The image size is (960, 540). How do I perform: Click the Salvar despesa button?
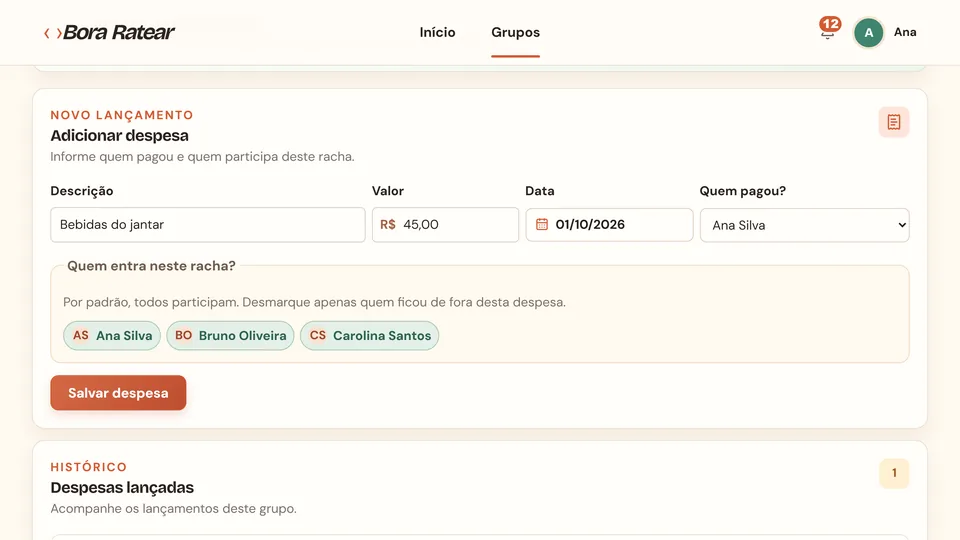pyautogui.click(x=118, y=393)
